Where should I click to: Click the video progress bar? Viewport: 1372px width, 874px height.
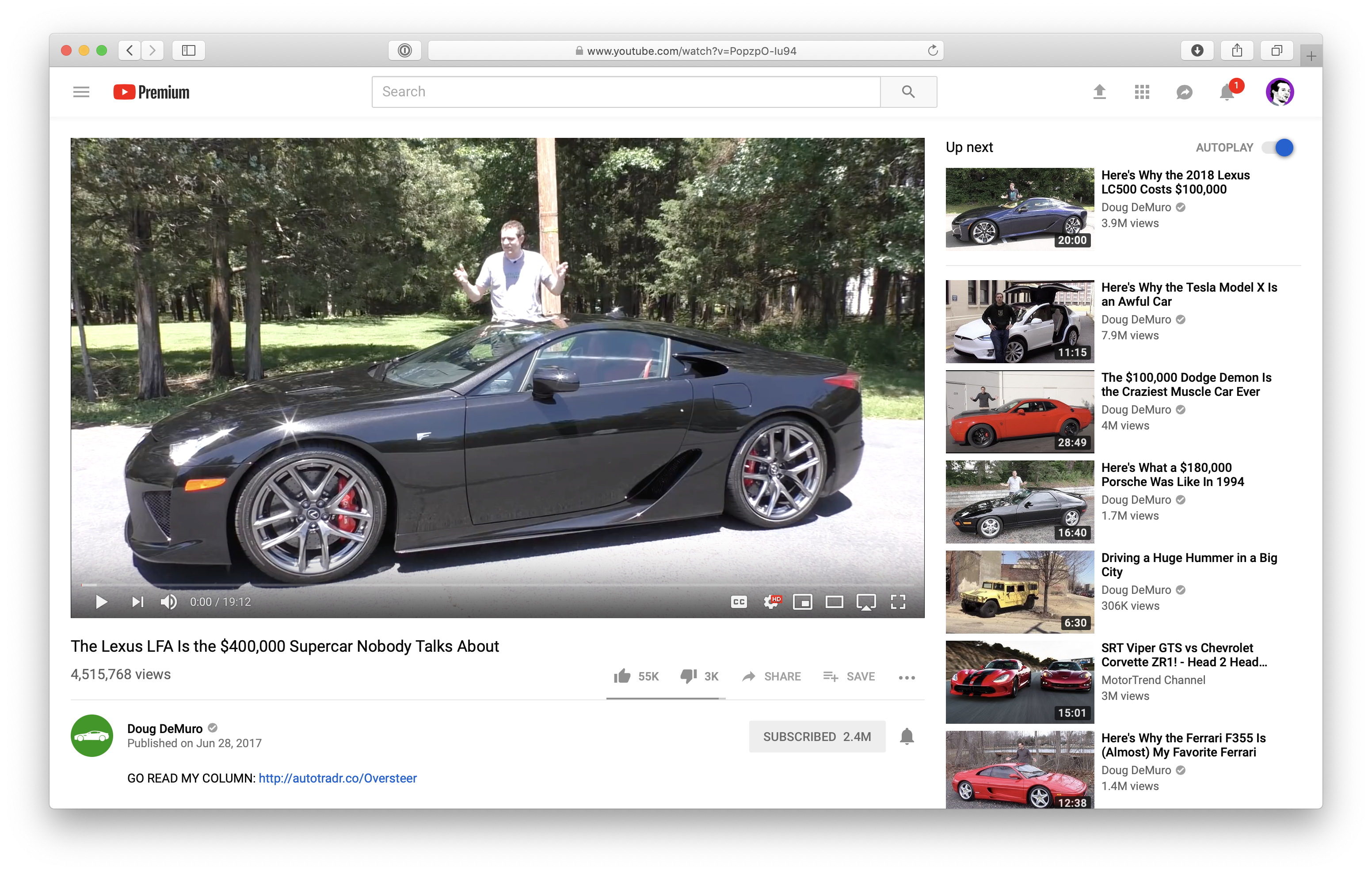497,585
